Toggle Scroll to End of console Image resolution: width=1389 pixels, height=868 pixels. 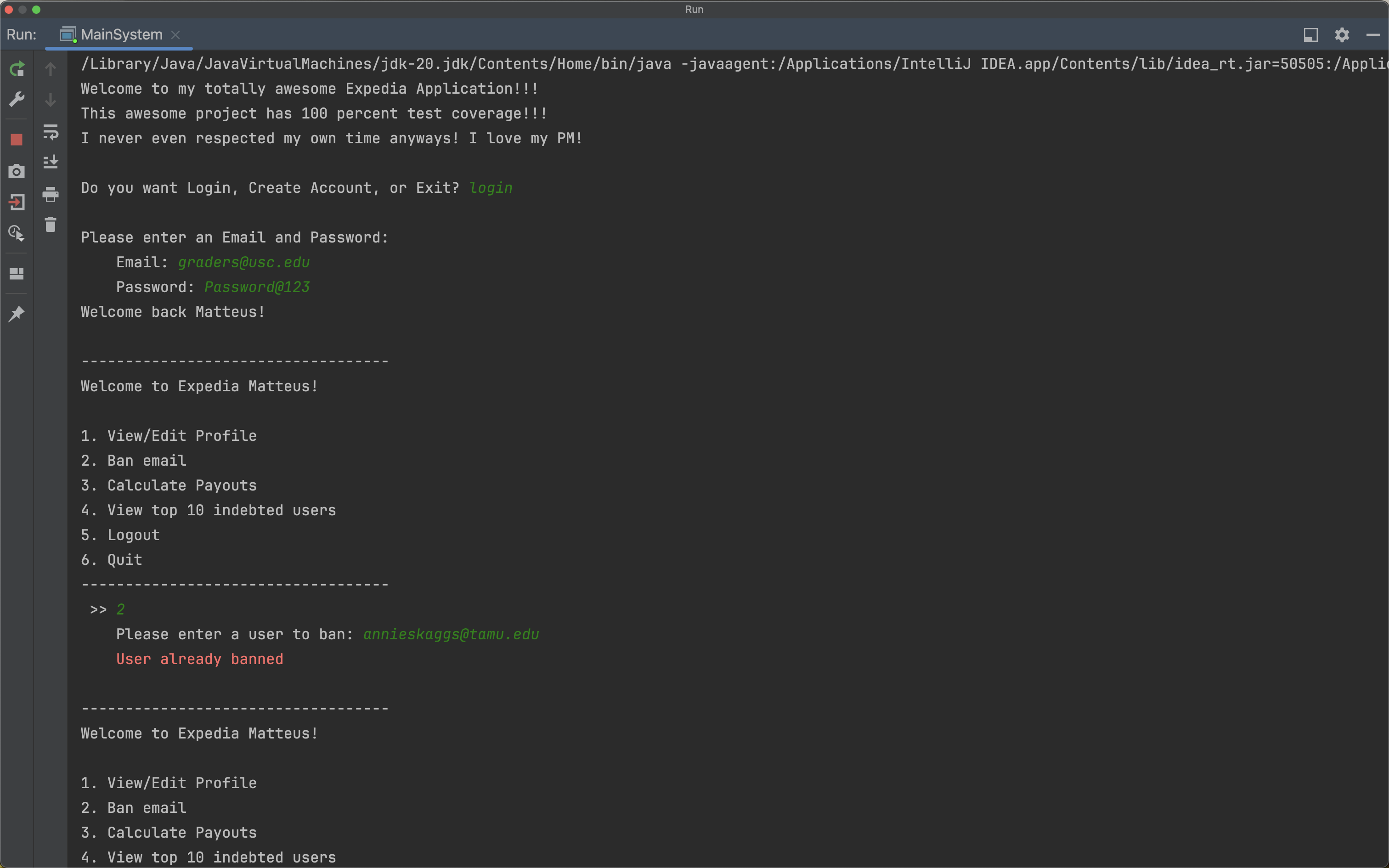[51, 163]
